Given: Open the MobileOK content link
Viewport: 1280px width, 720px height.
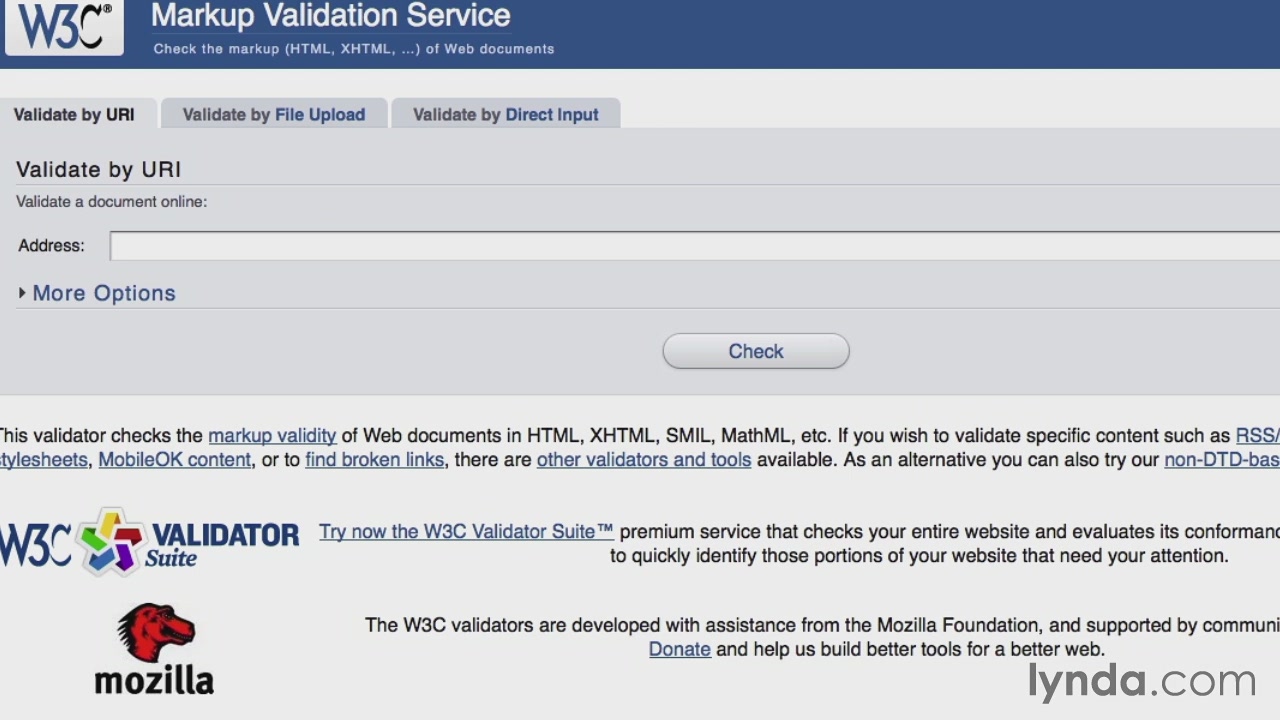Looking at the screenshot, I should click(174, 460).
